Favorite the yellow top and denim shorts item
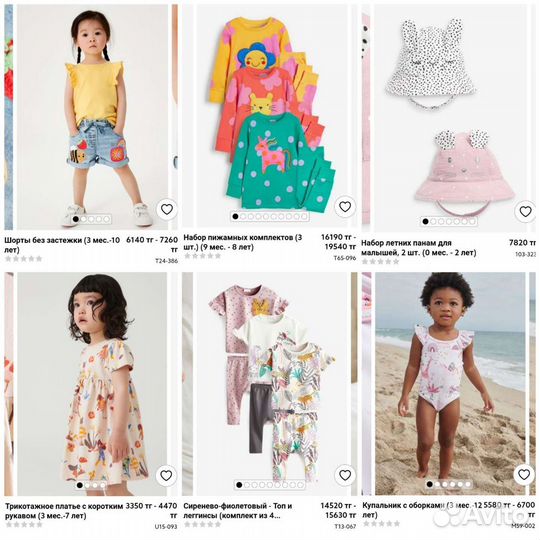 tap(167, 209)
